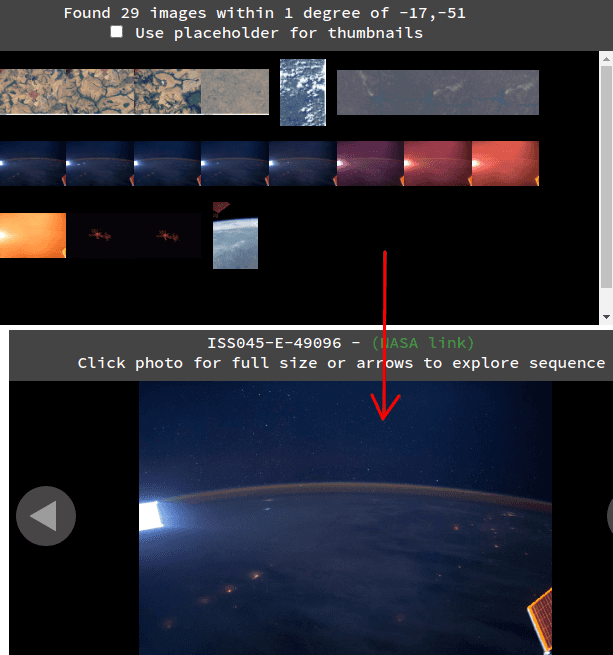Select the portrait Earth limb thumbnail in the third row
The width and height of the screenshot is (613, 655).
point(235,236)
